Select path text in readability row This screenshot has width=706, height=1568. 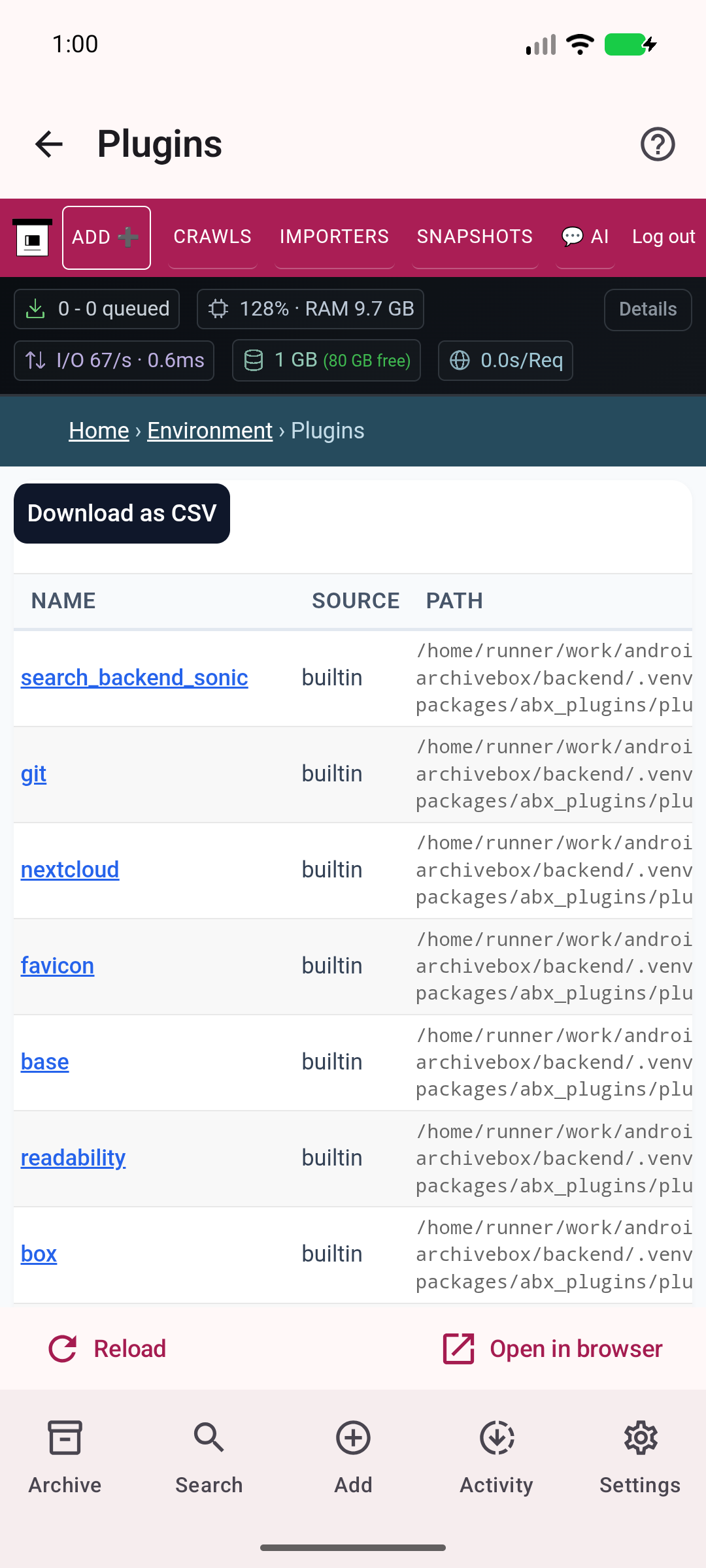[554, 1158]
